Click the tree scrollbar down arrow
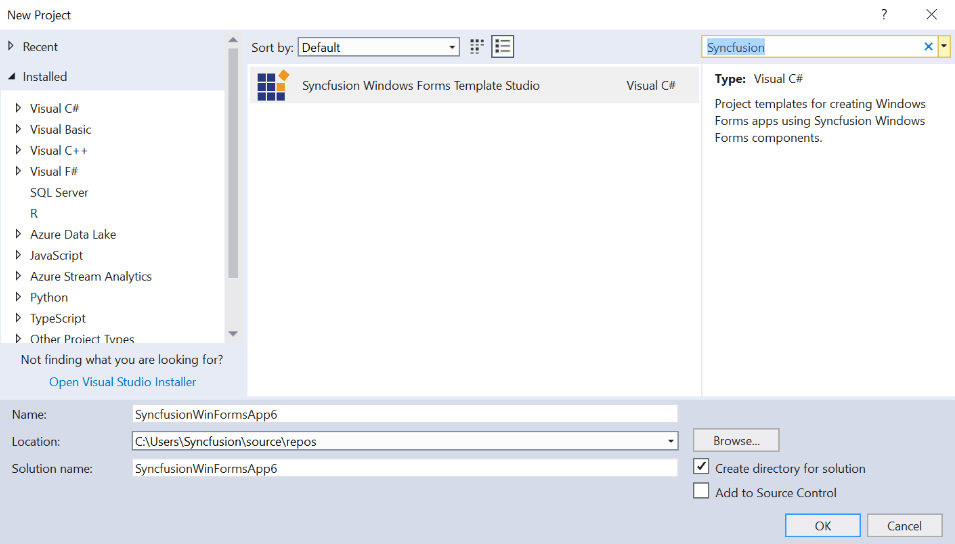 [233, 334]
